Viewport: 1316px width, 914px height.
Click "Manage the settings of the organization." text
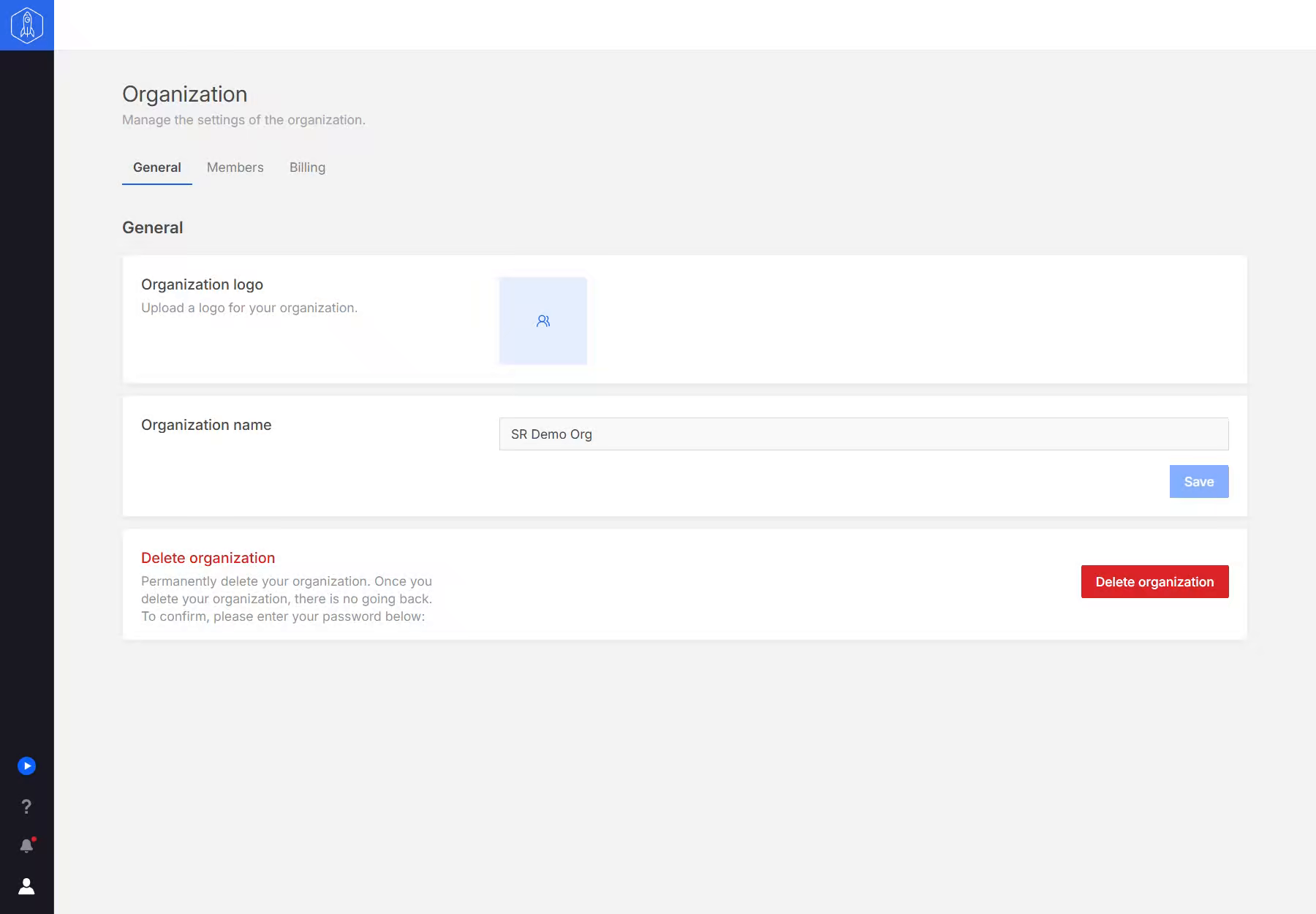243,120
